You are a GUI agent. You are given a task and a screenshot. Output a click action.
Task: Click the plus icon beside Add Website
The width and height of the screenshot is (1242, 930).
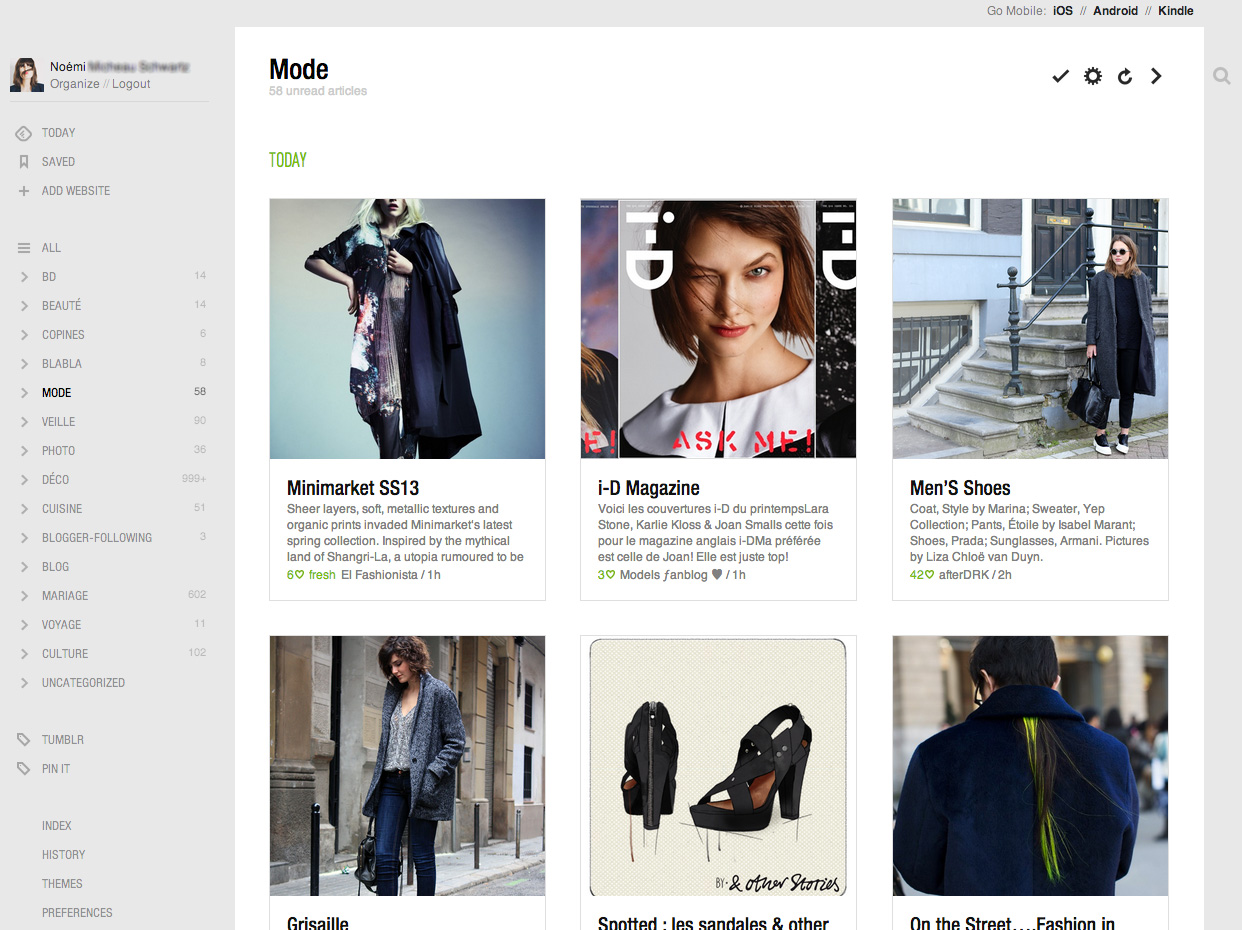pos(24,191)
